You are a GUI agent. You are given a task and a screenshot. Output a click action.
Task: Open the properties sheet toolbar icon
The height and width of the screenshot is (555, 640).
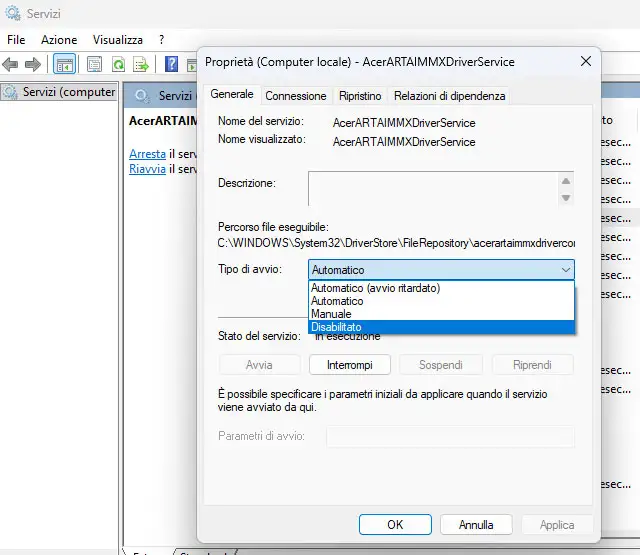(x=94, y=64)
